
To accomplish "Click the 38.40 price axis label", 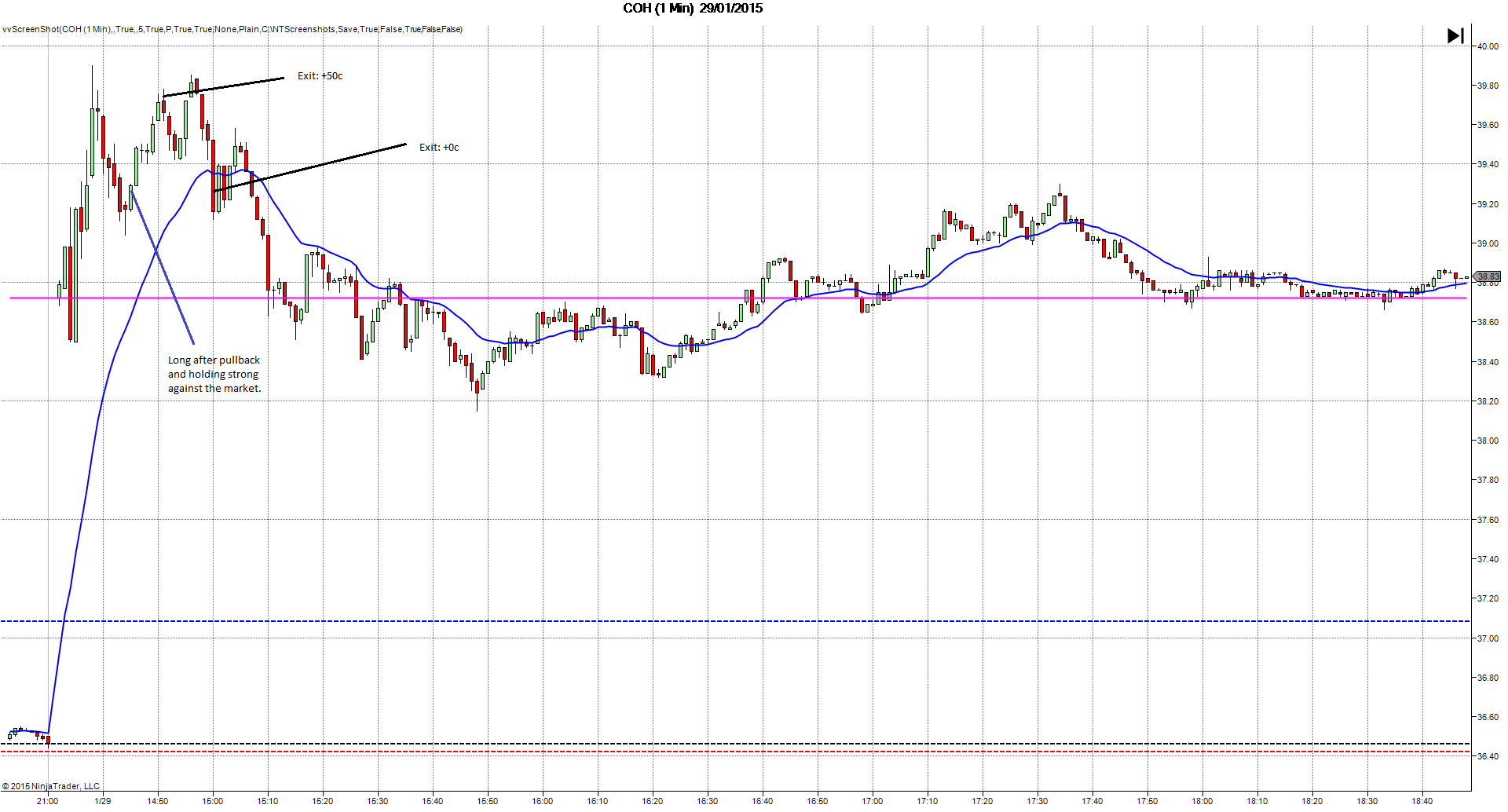I will [1488, 362].
